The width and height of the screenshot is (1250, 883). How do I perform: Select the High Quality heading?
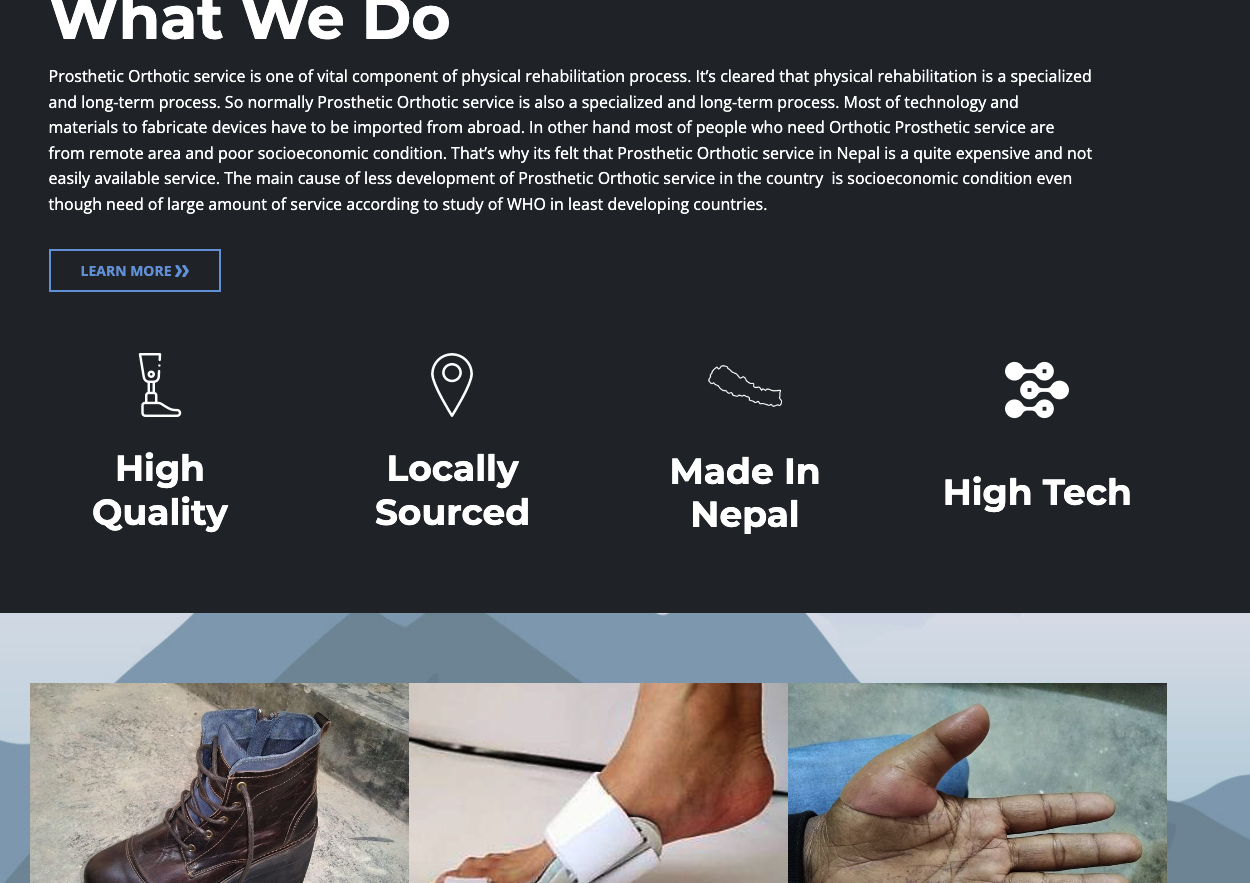click(160, 490)
